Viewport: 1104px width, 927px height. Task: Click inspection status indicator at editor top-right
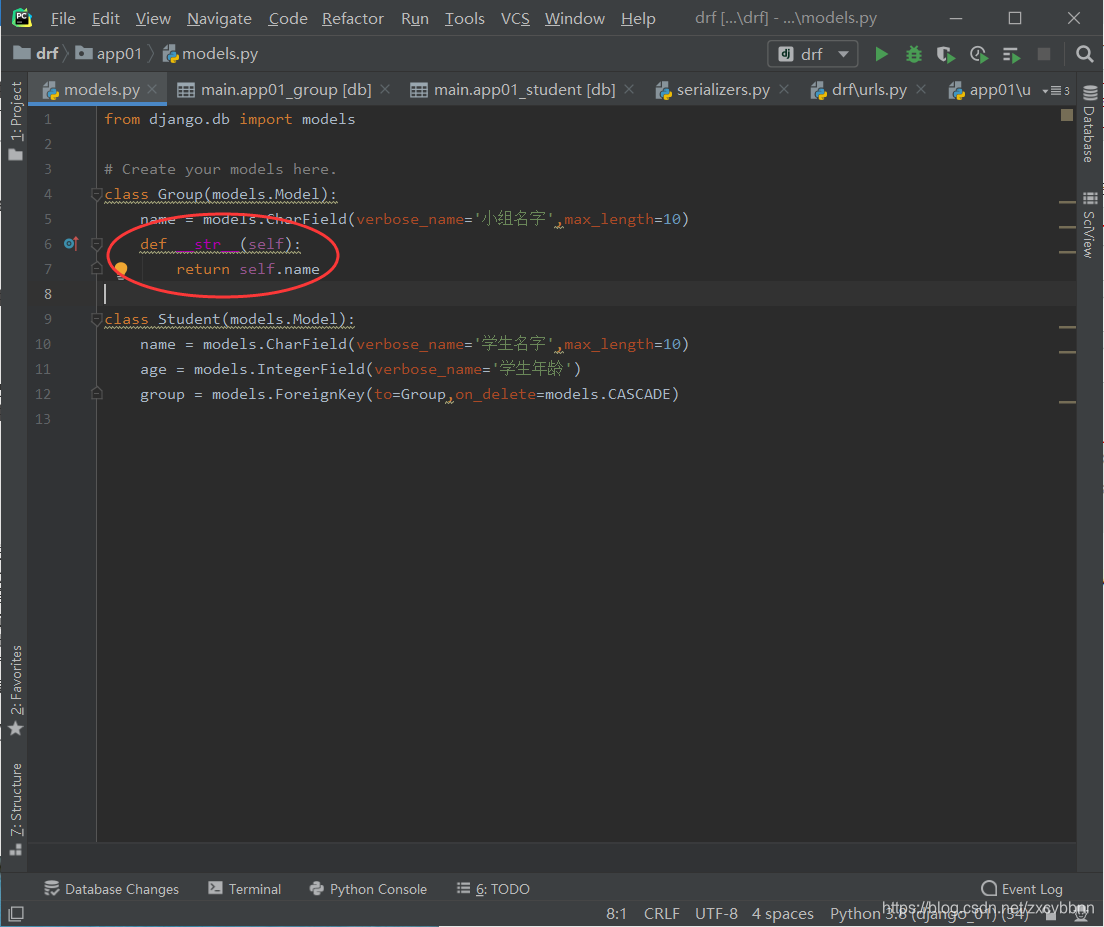point(1067,115)
